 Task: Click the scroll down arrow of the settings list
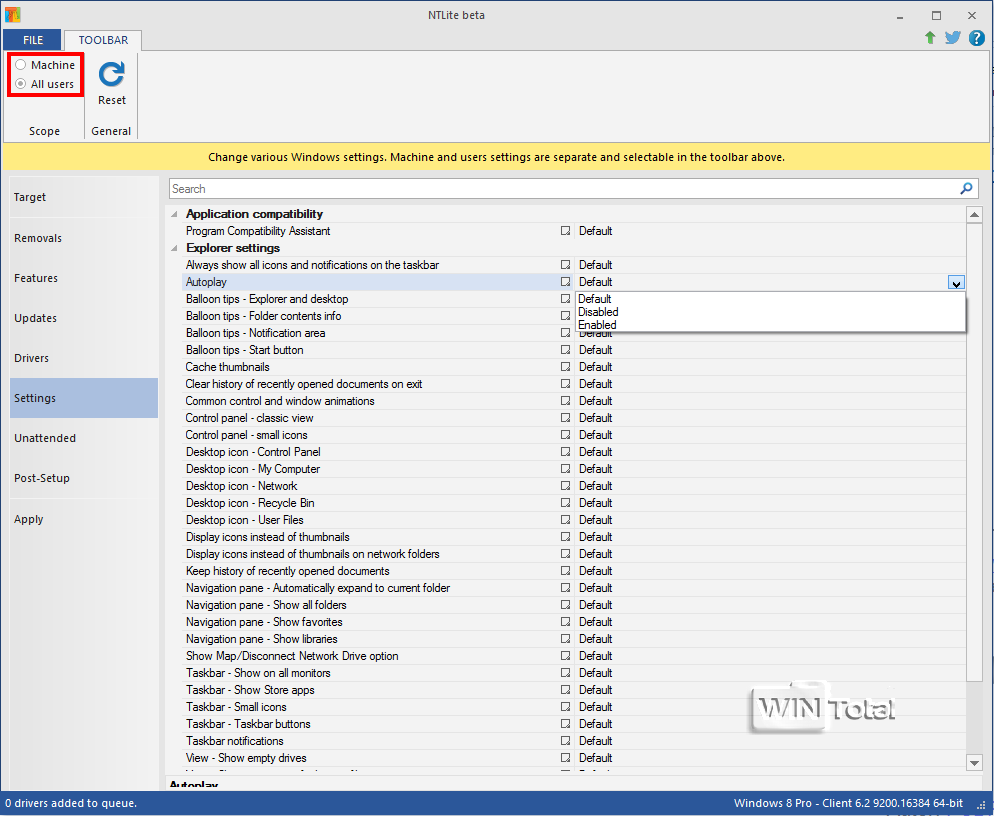click(x=975, y=762)
